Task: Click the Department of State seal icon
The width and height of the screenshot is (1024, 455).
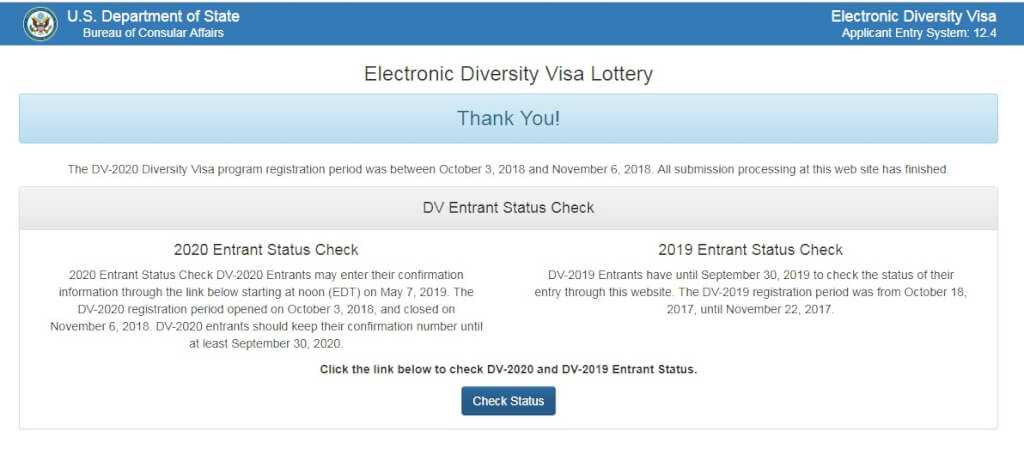Action: (40, 24)
